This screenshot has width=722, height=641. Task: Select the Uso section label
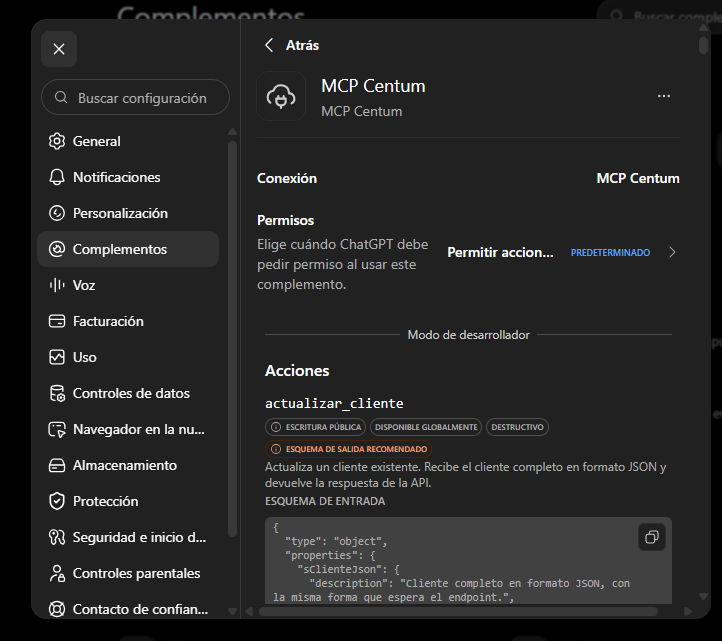[x=85, y=357]
